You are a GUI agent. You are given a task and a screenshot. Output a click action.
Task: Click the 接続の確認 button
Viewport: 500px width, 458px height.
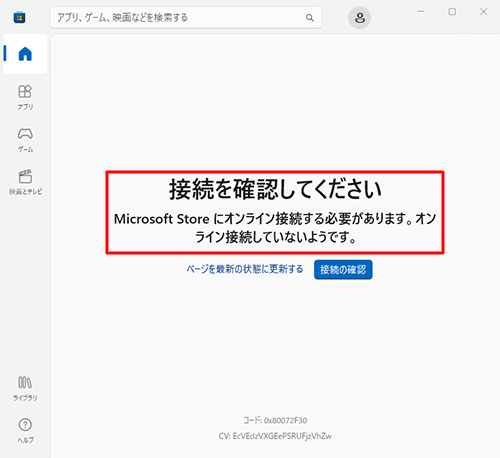(343, 269)
